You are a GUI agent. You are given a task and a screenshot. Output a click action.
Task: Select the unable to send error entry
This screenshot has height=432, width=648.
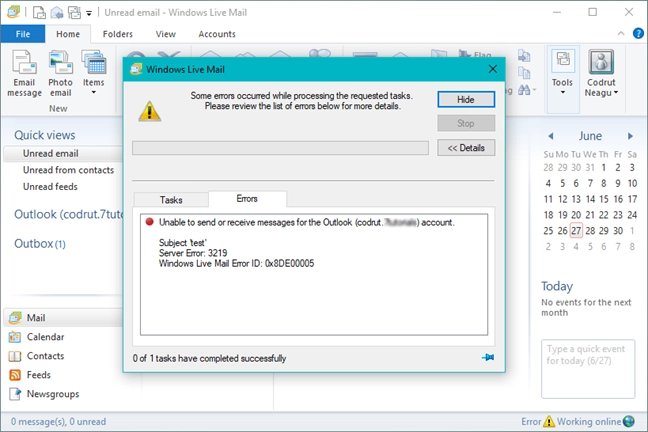click(307, 222)
